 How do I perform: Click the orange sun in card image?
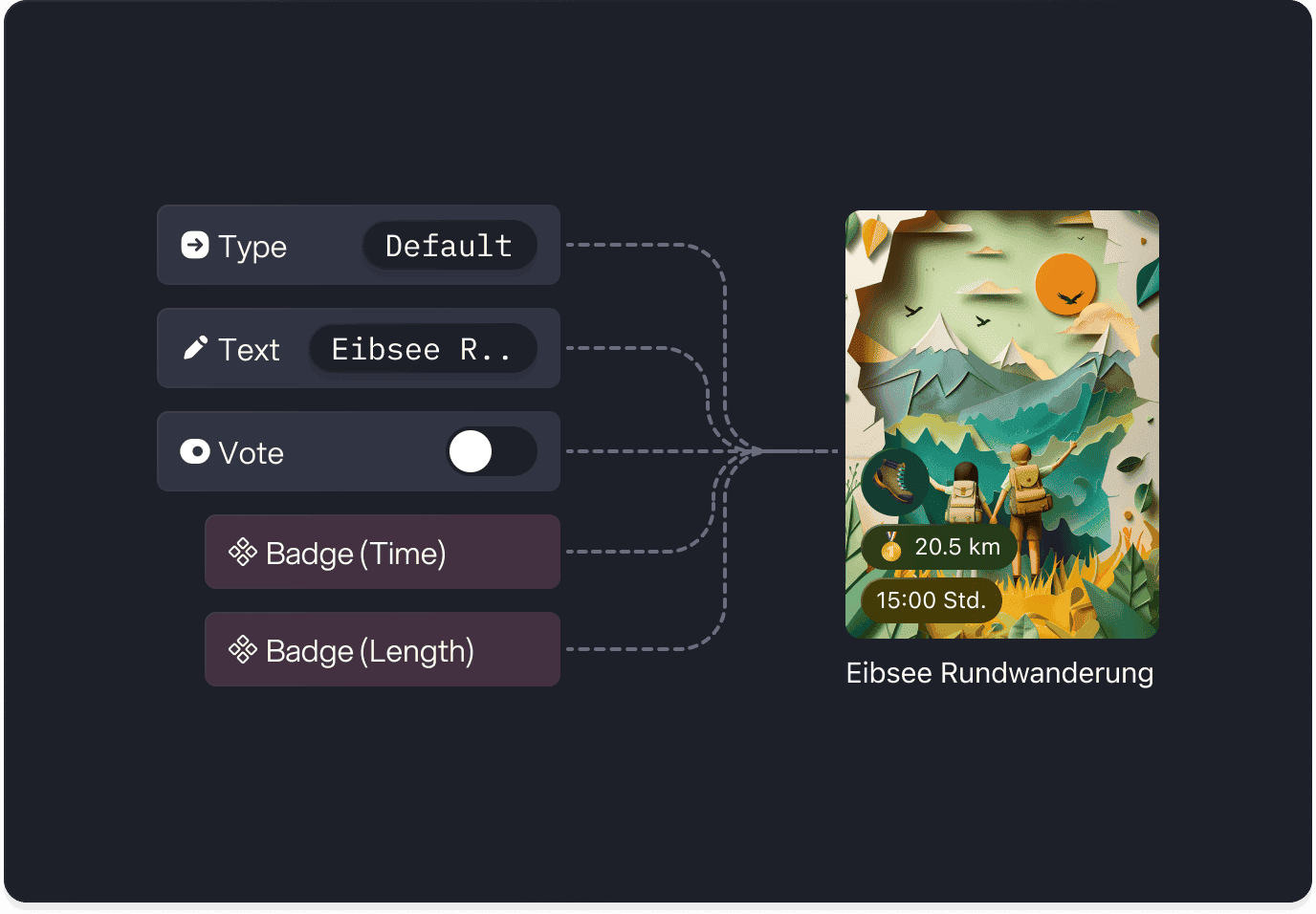[x=1065, y=284]
